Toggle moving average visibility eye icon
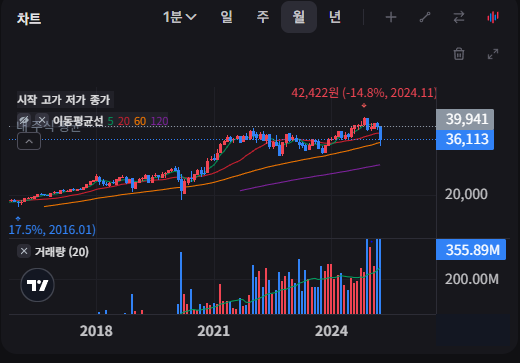Screen dimensions: 520x363 24,120
